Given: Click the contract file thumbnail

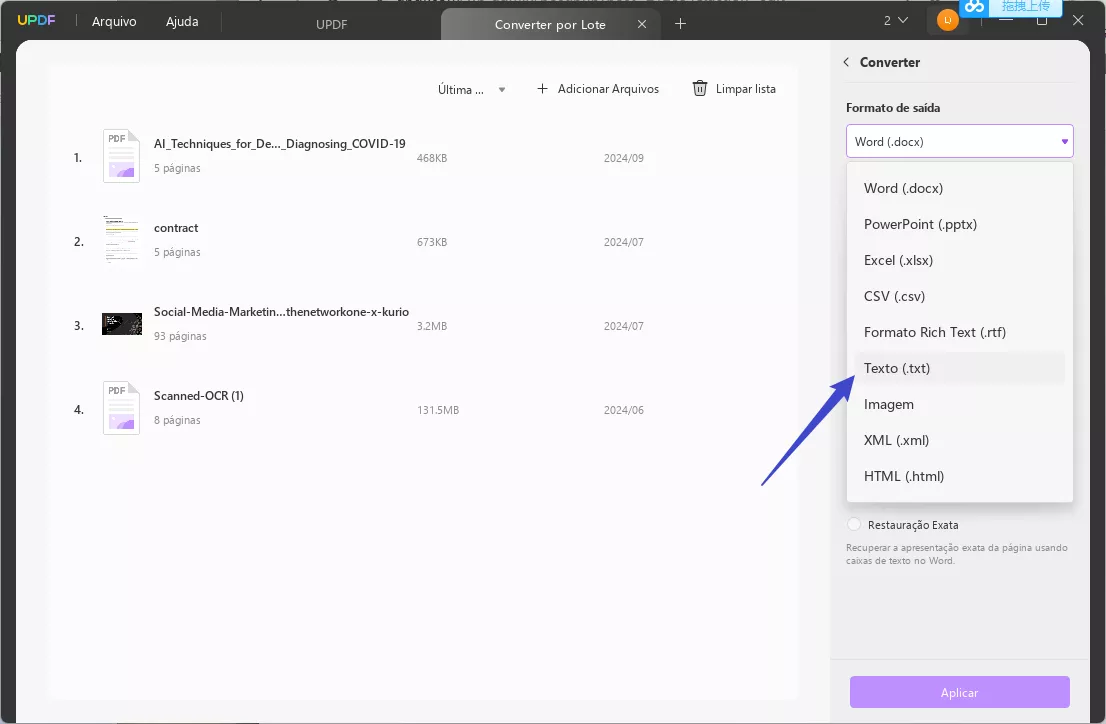Looking at the screenshot, I should [x=121, y=240].
